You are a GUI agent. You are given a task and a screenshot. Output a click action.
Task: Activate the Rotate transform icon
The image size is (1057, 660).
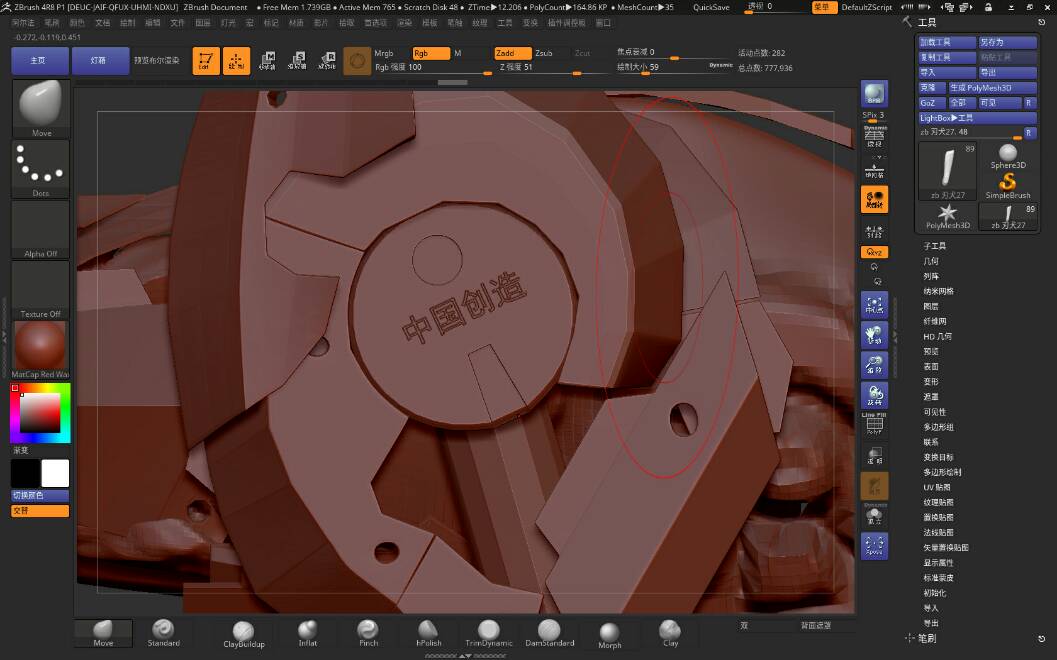coord(327,61)
